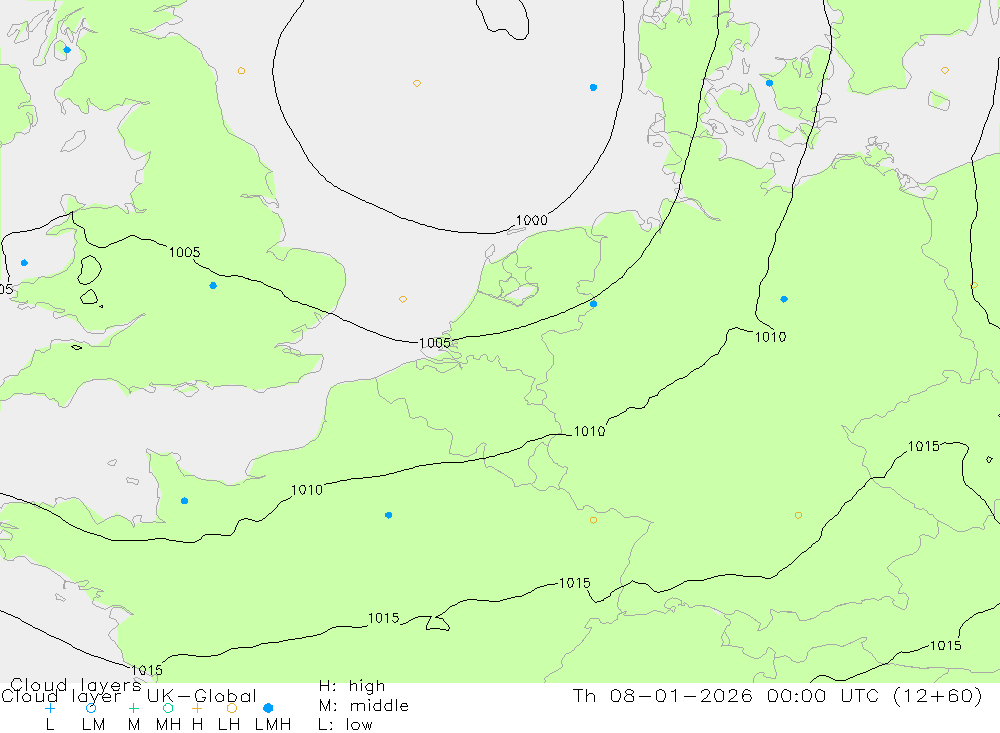Click the 'LM' legend label text

[x=93, y=725]
